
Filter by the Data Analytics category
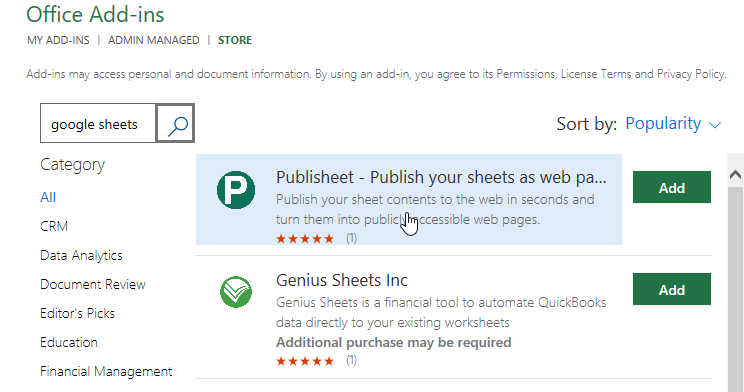(81, 255)
